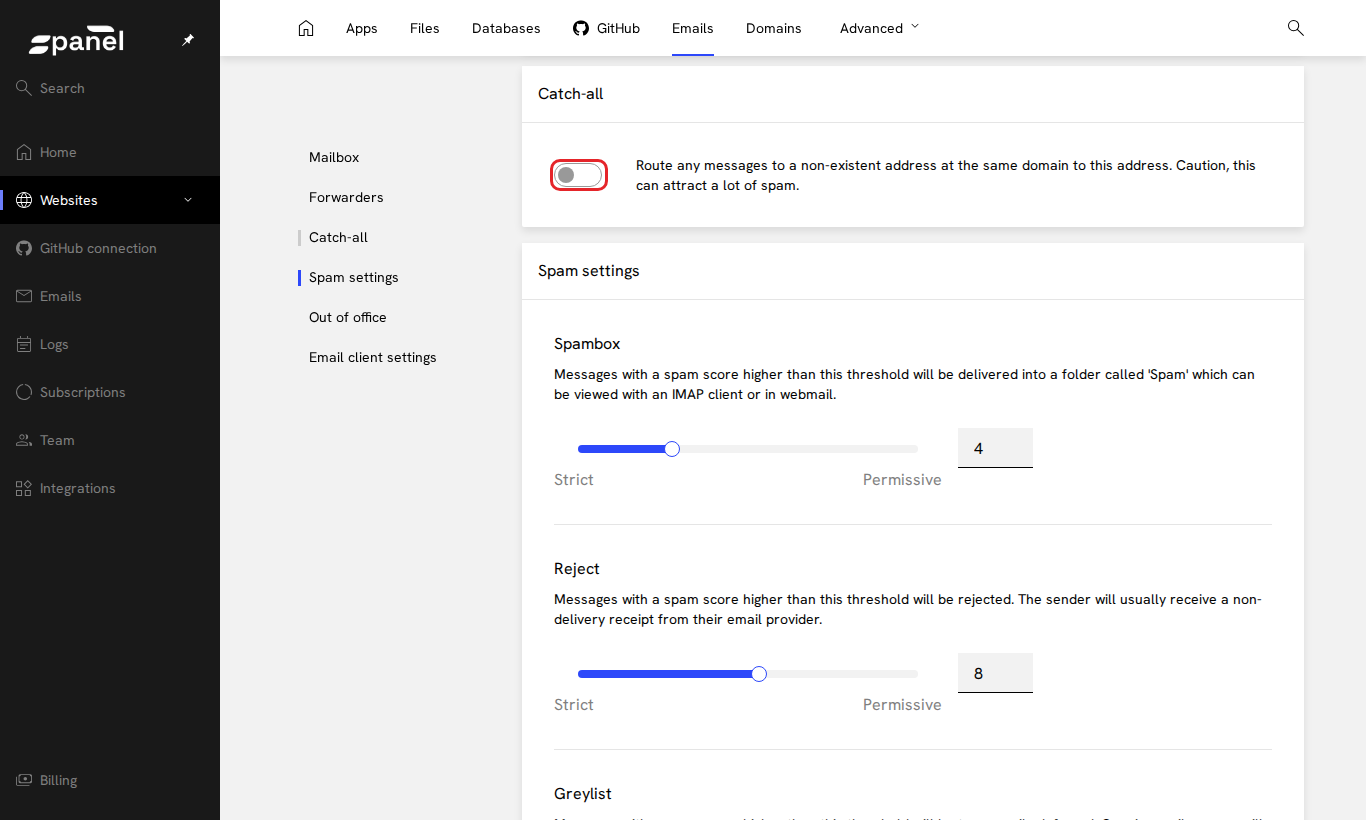
Task: Open the Domains tab
Action: tap(774, 28)
